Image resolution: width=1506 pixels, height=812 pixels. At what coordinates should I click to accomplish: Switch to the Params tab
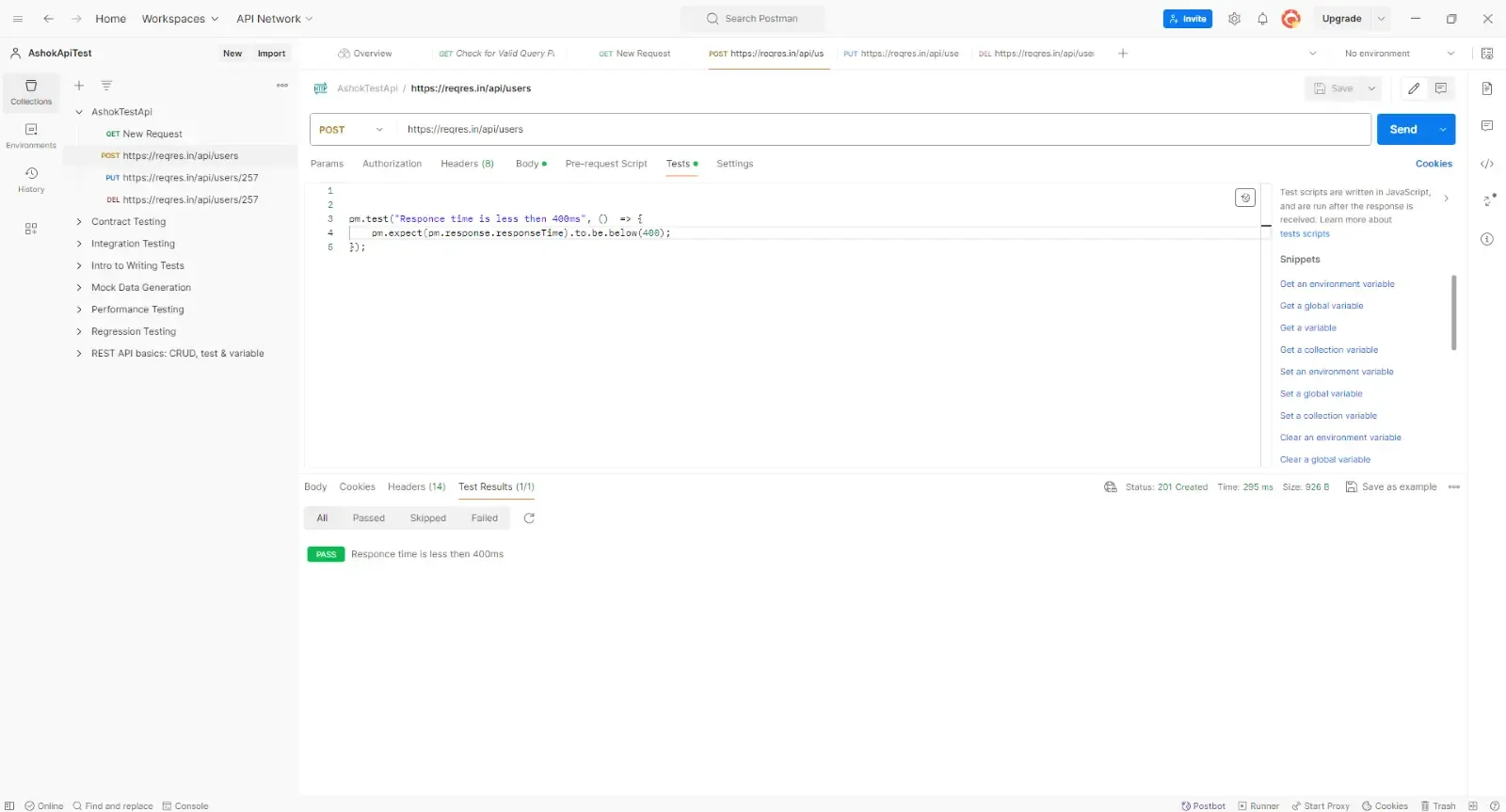(x=327, y=164)
